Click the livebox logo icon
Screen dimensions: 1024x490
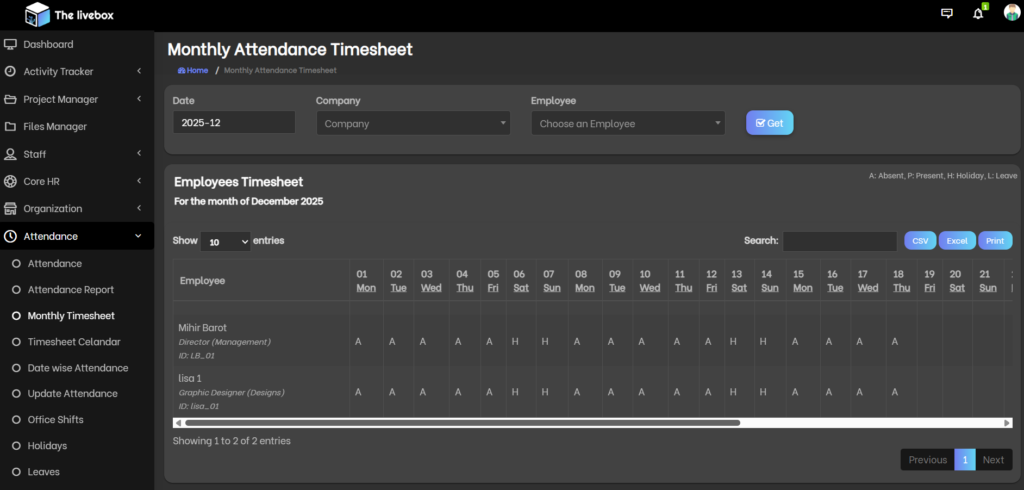pyautogui.click(x=37, y=14)
